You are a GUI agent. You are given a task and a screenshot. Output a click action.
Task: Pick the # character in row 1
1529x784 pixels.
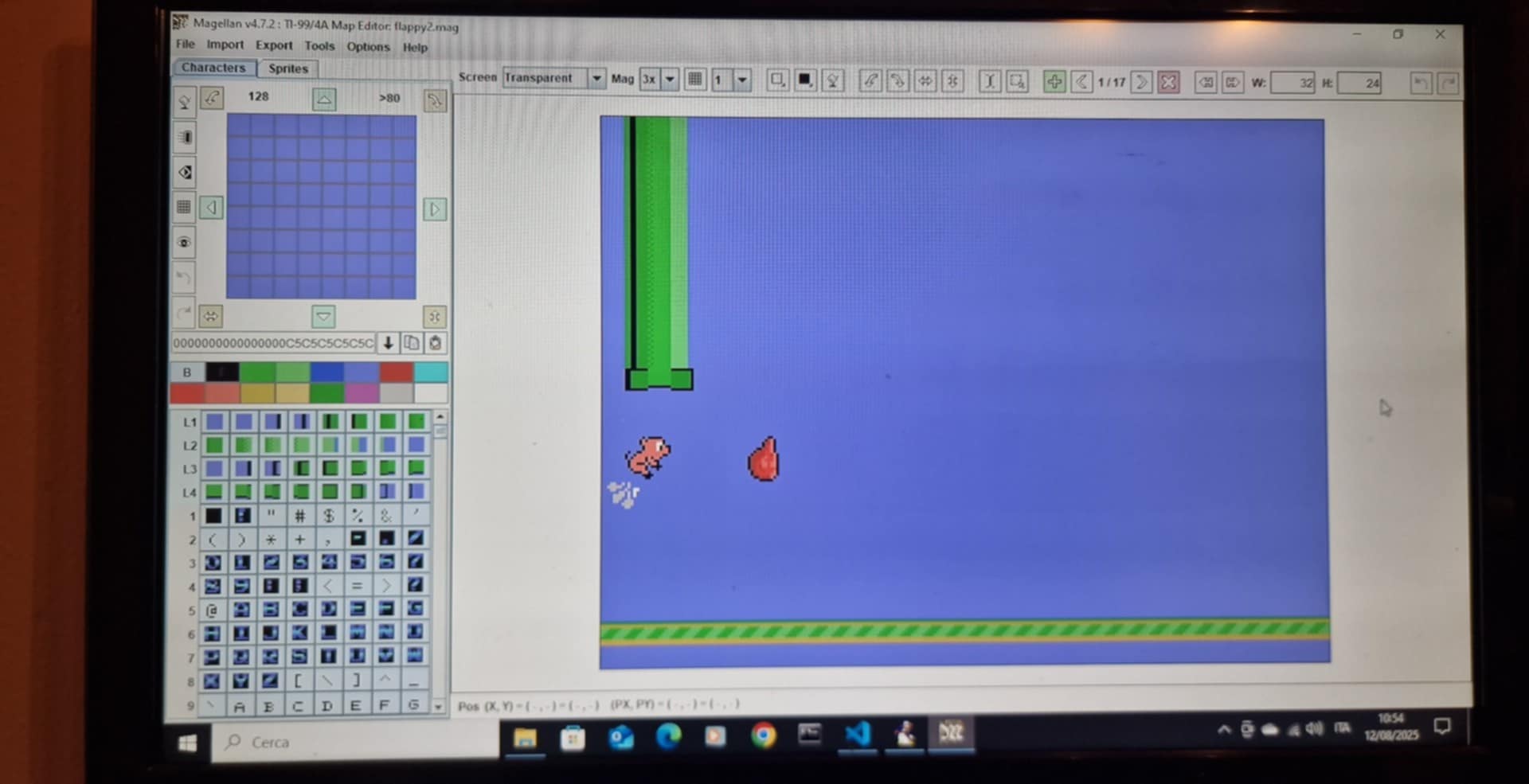click(299, 516)
